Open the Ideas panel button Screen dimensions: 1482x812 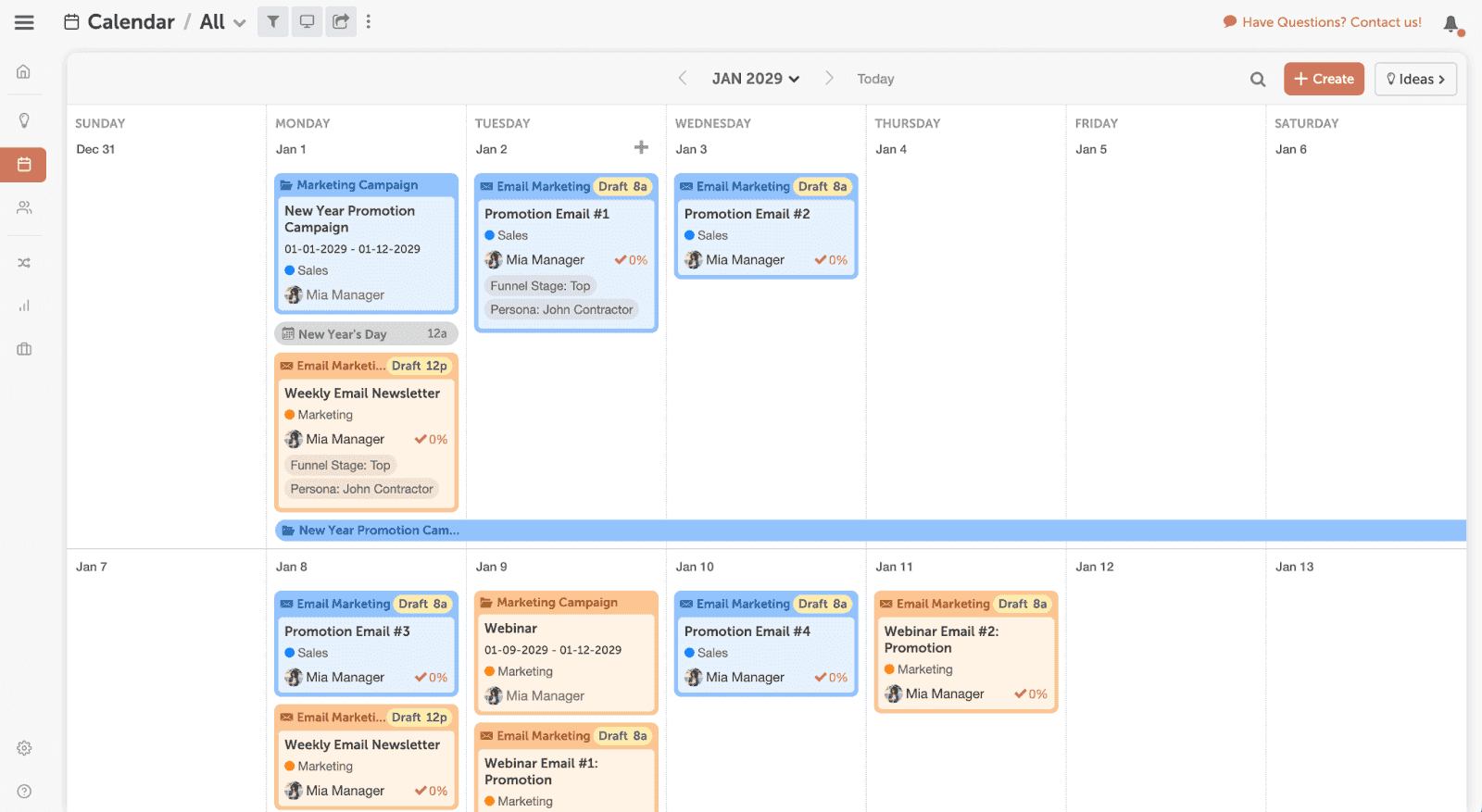(1415, 80)
